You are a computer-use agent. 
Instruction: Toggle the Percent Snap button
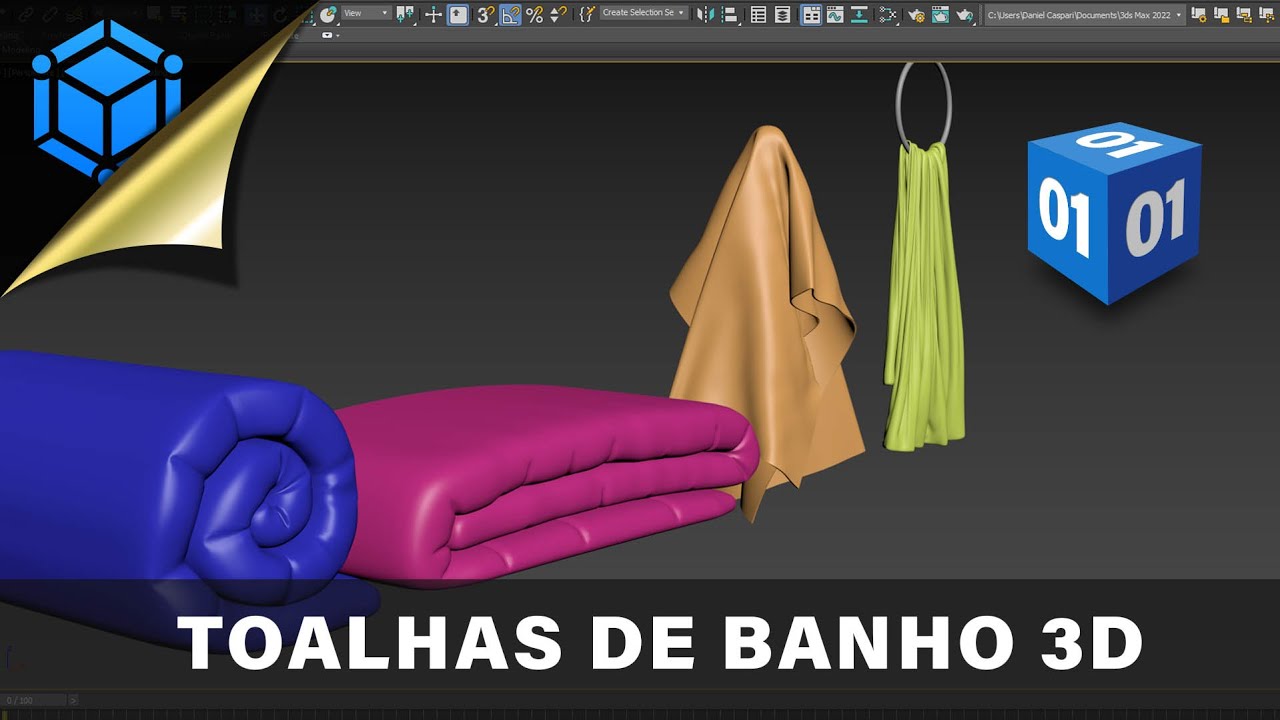coord(534,14)
